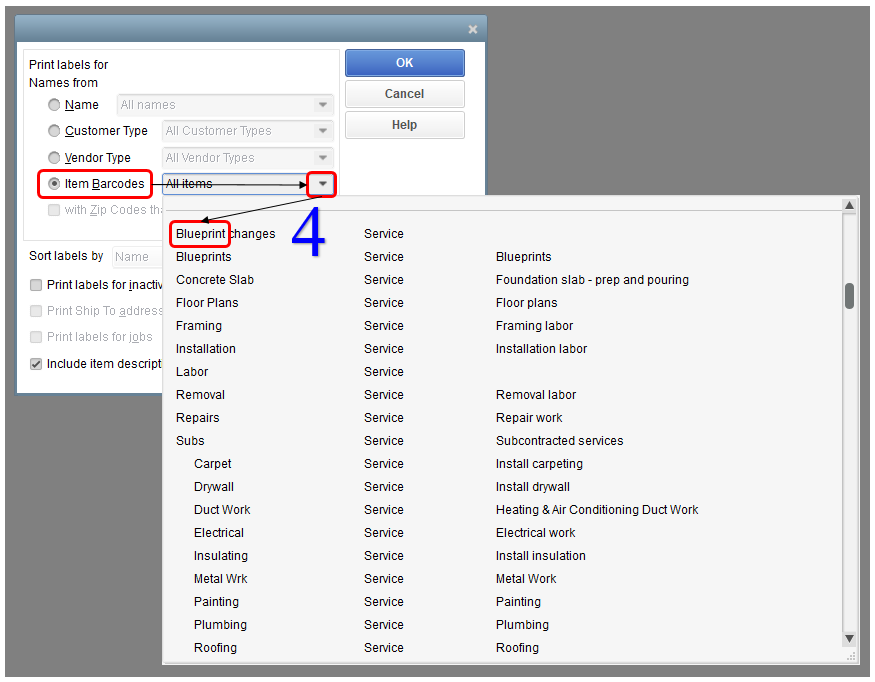Choose Framing from the item list
Viewport: 875px width, 682px height.
pyautogui.click(x=201, y=325)
